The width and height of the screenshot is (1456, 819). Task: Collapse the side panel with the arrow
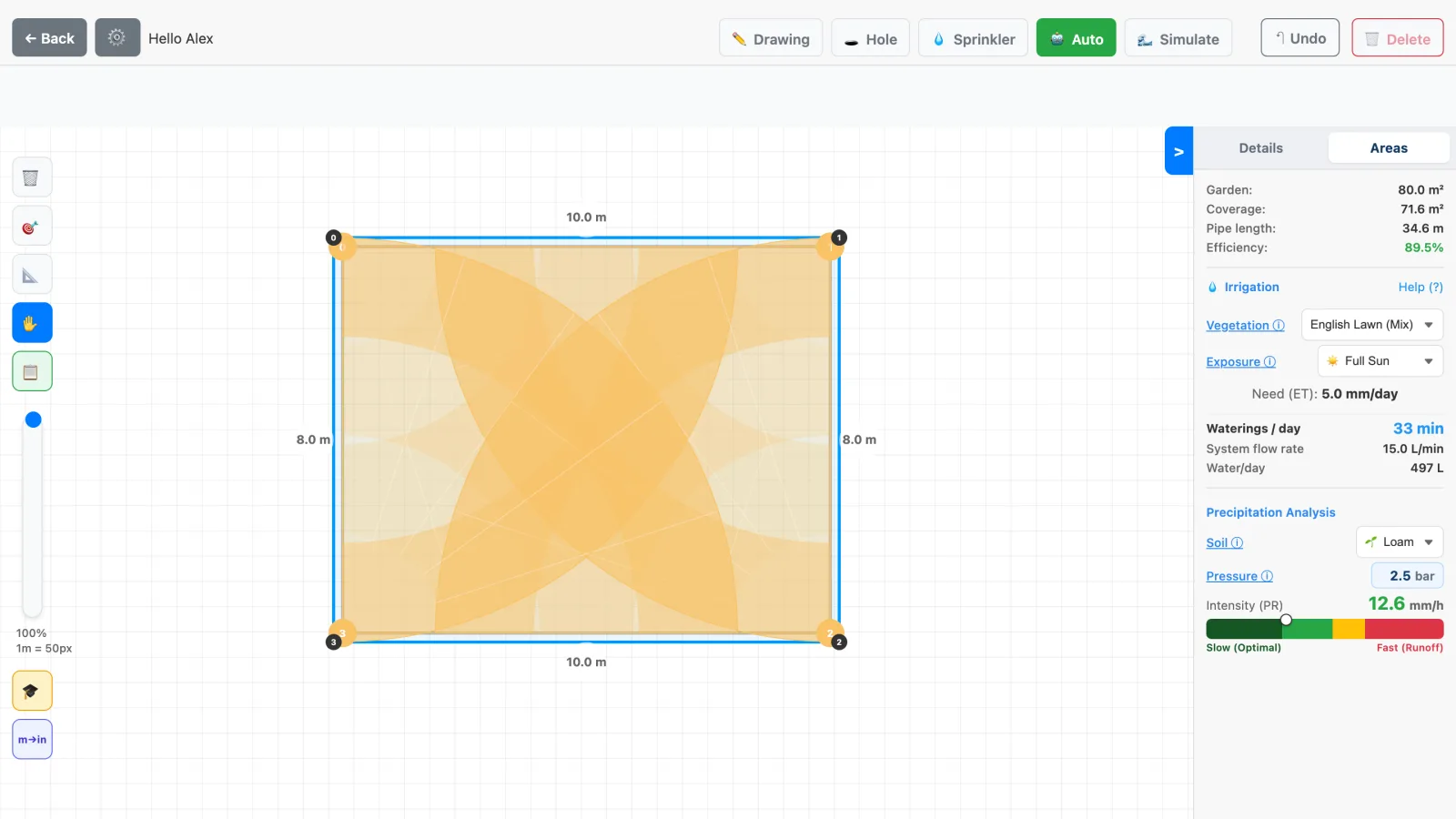[x=1178, y=151]
